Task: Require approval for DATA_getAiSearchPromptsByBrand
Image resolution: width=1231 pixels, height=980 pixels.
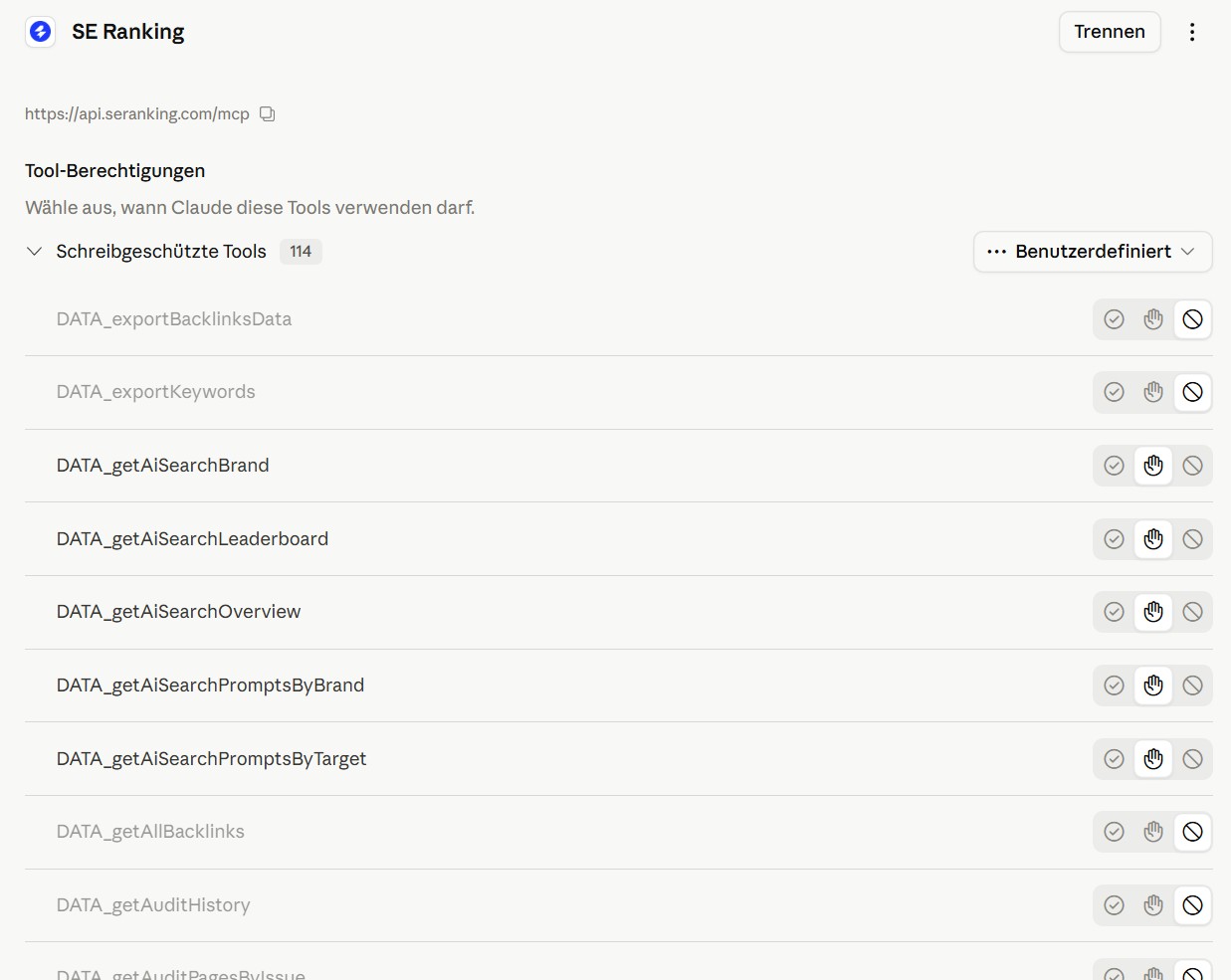Action: tap(1153, 686)
